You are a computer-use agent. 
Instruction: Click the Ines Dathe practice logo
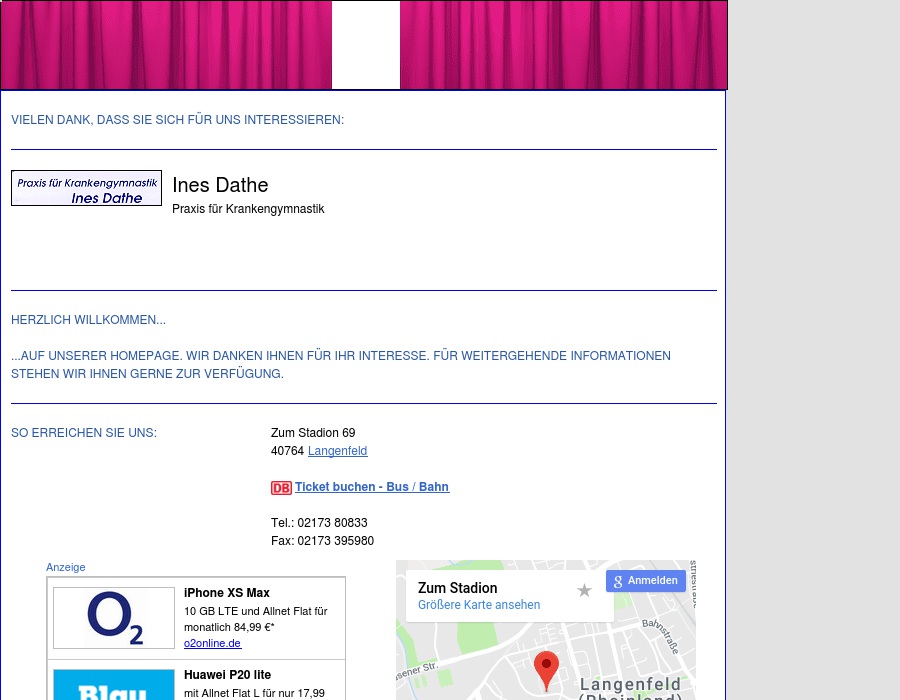click(86, 188)
